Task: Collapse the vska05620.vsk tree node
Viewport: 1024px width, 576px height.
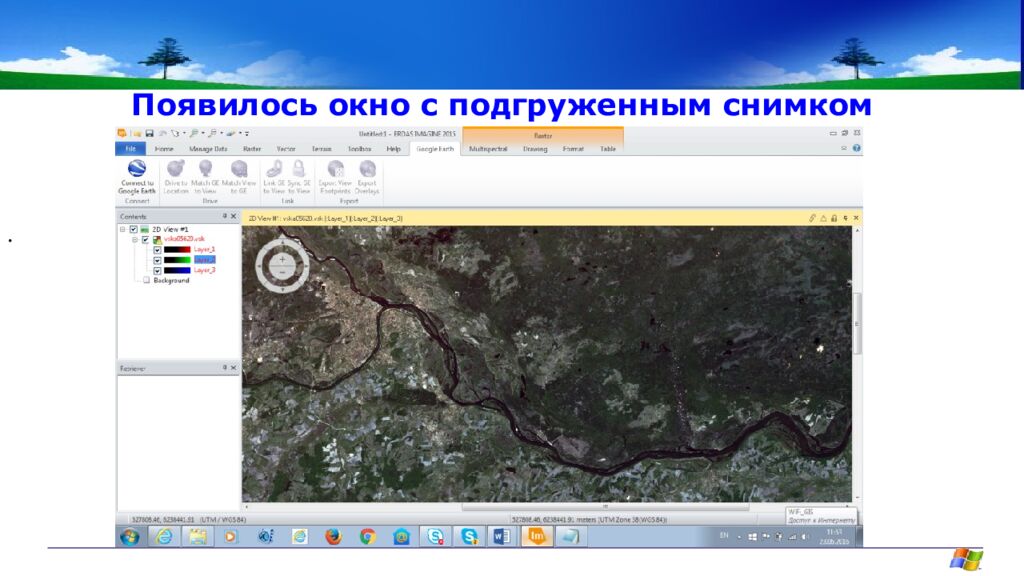Action: coord(134,239)
